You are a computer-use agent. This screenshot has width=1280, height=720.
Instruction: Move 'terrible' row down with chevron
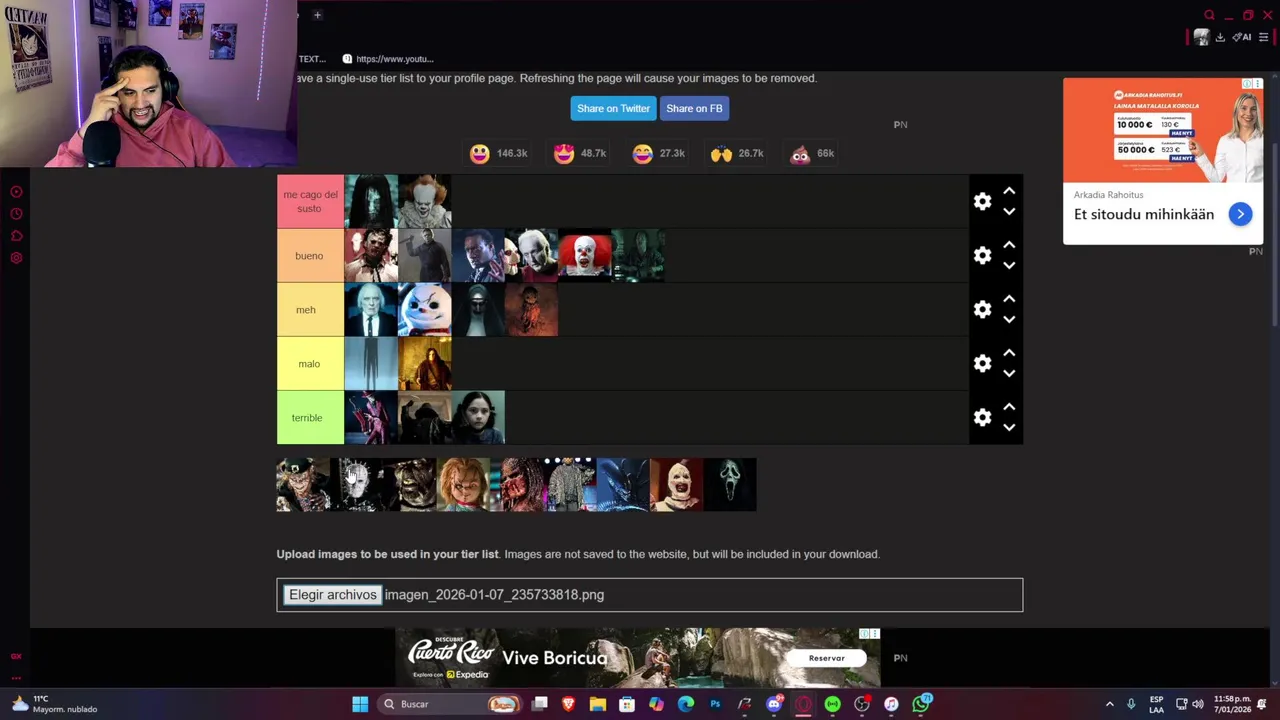click(1009, 428)
